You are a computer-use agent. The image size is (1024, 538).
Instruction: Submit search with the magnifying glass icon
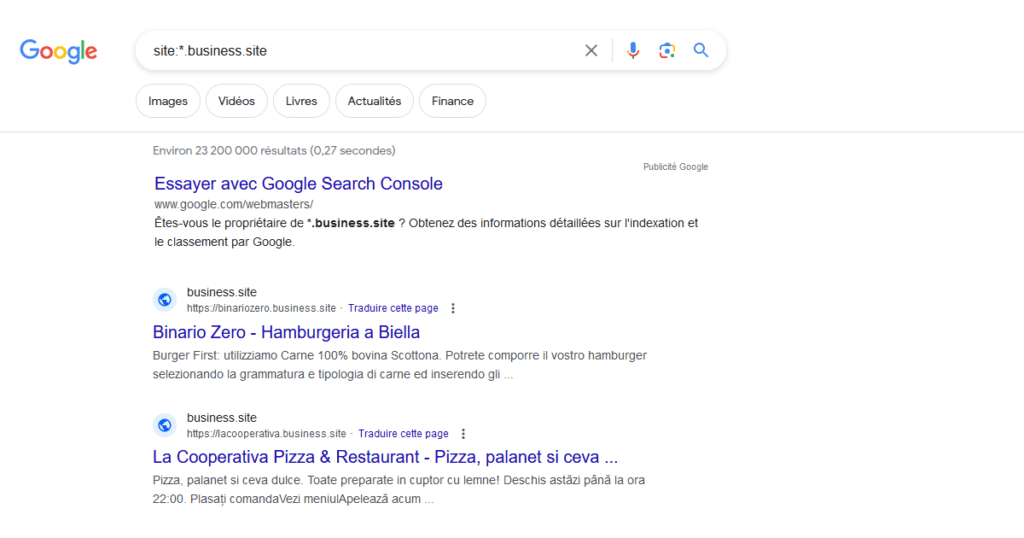coord(701,50)
